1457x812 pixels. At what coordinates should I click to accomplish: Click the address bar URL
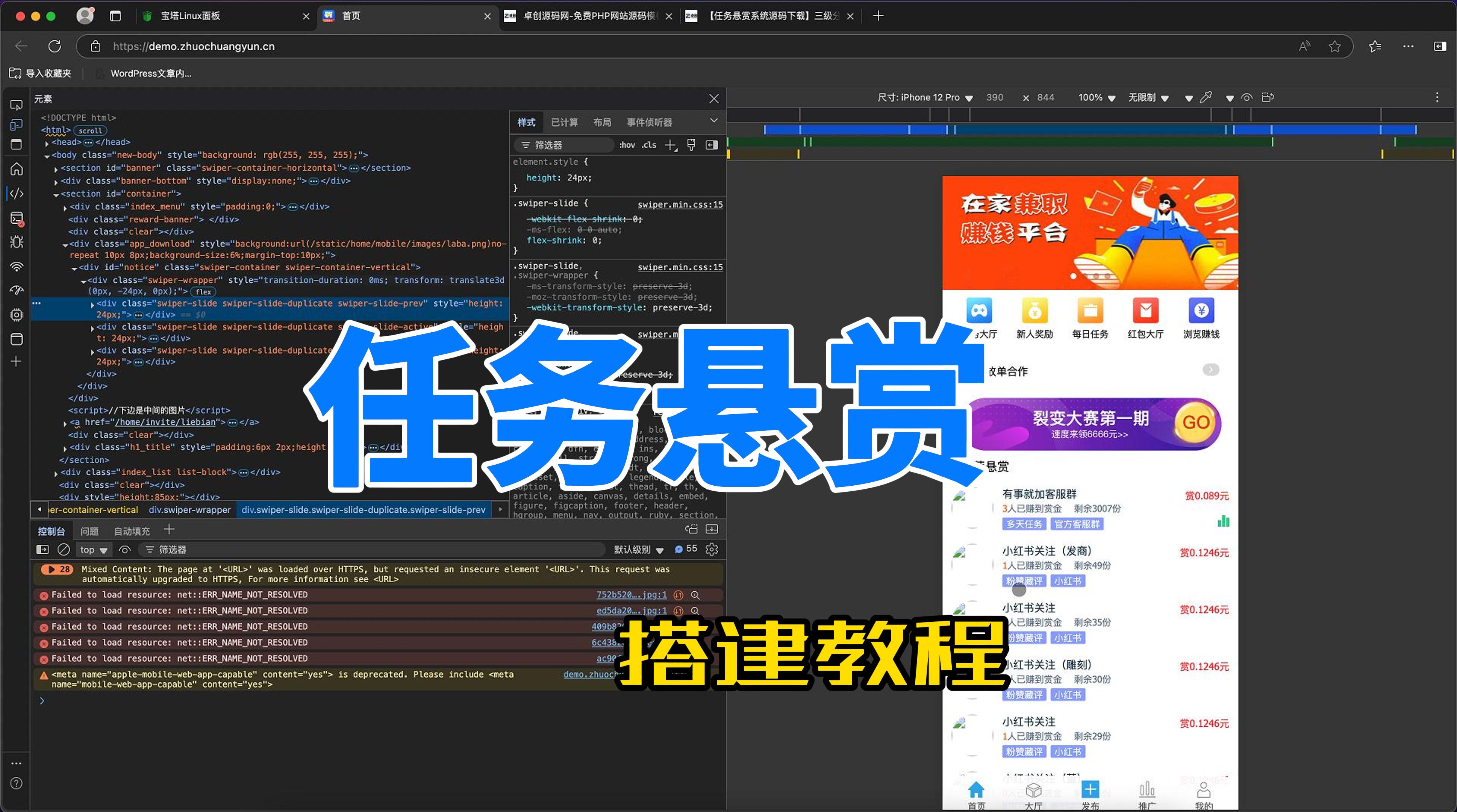(x=194, y=46)
